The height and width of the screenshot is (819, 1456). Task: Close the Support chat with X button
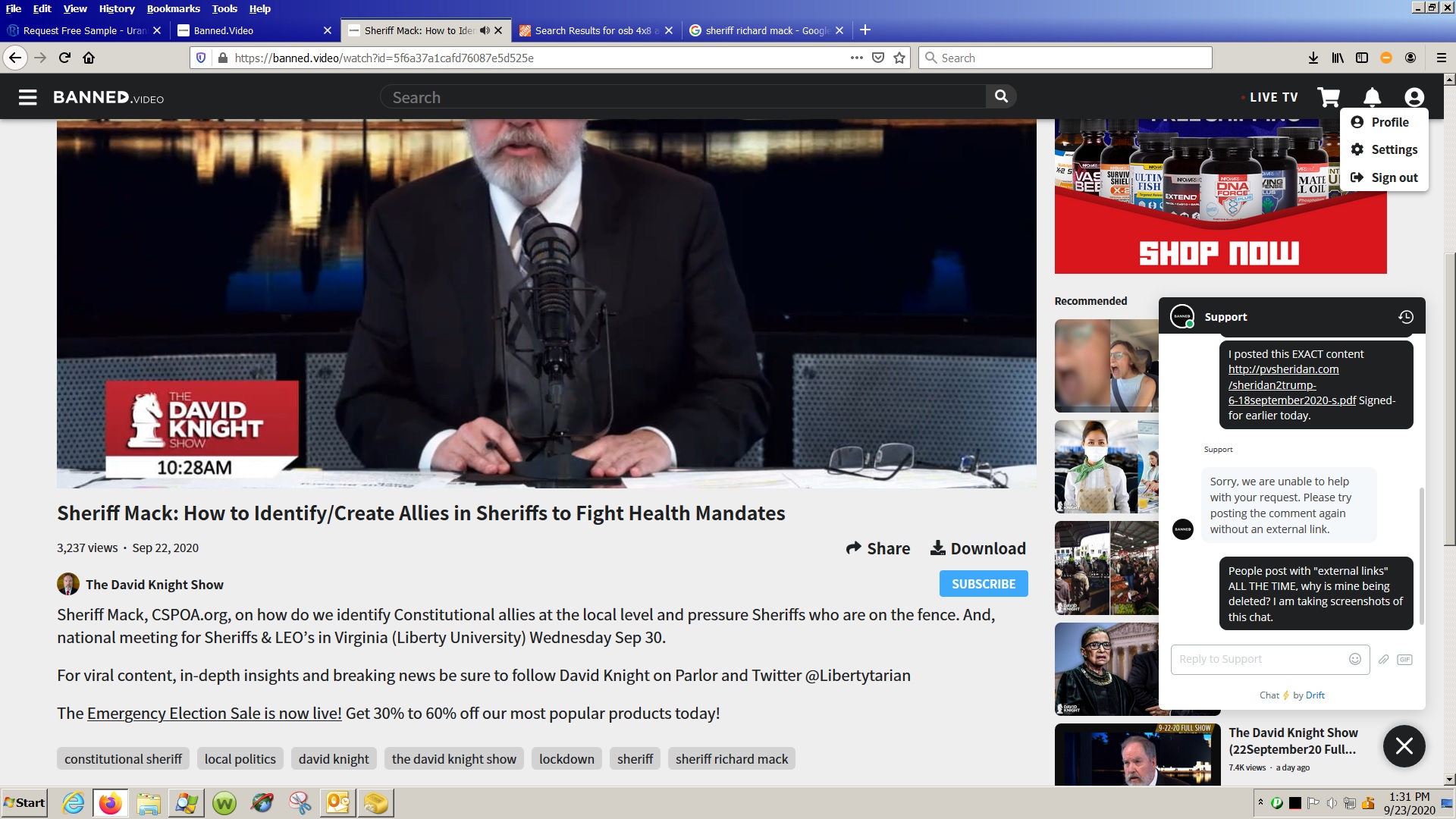[x=1404, y=746]
